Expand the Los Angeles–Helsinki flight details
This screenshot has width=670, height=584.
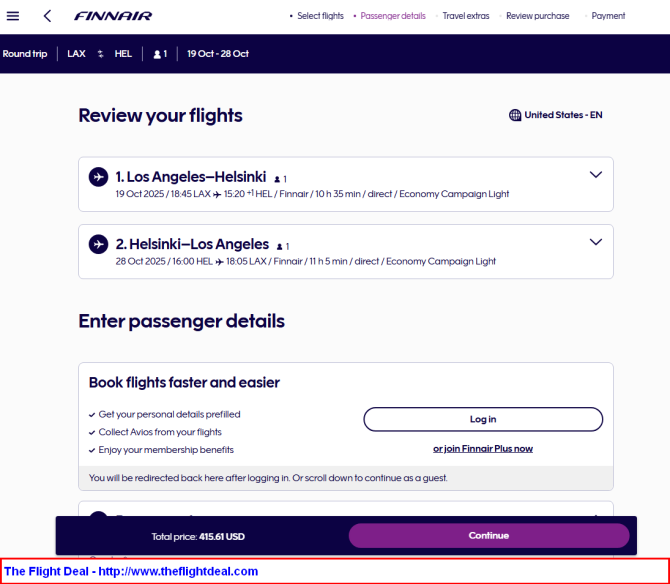[x=596, y=174]
